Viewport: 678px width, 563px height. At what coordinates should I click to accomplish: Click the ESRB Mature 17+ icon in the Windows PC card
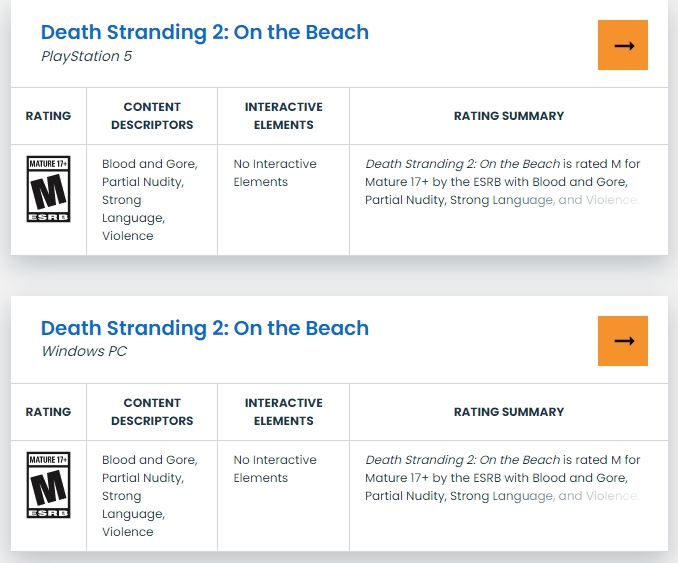(x=48, y=485)
